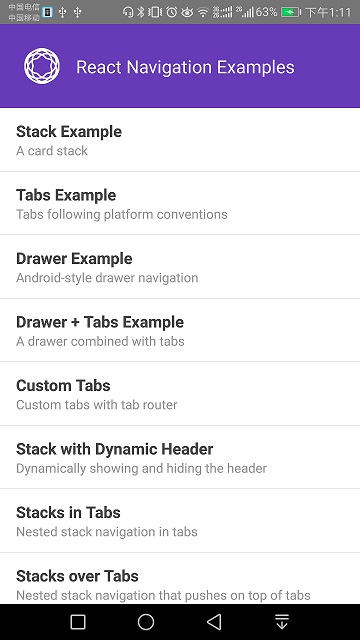
Task: Tap the battery indicator in status bar
Action: point(291,12)
